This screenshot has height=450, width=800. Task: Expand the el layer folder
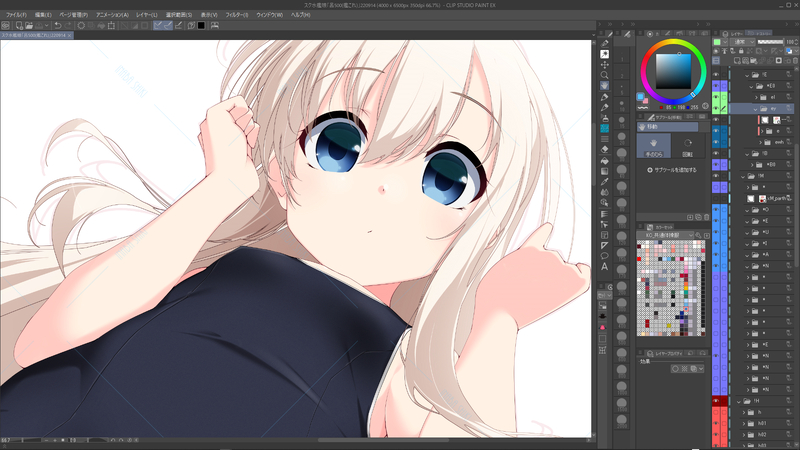[756, 97]
